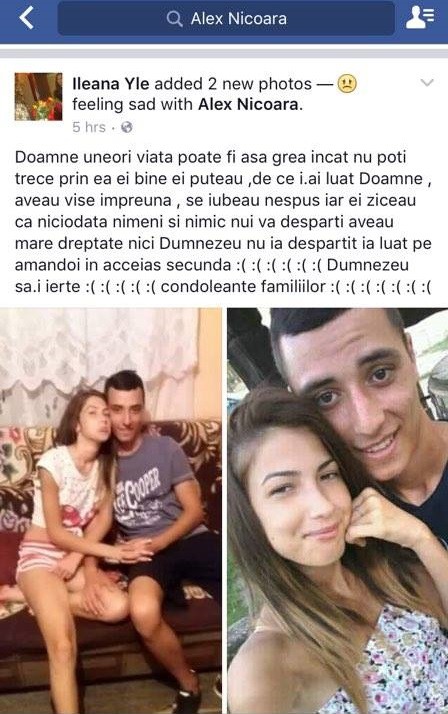Click the globe public privacy icon
Viewport: 448px width, 714px height.
tap(127, 128)
